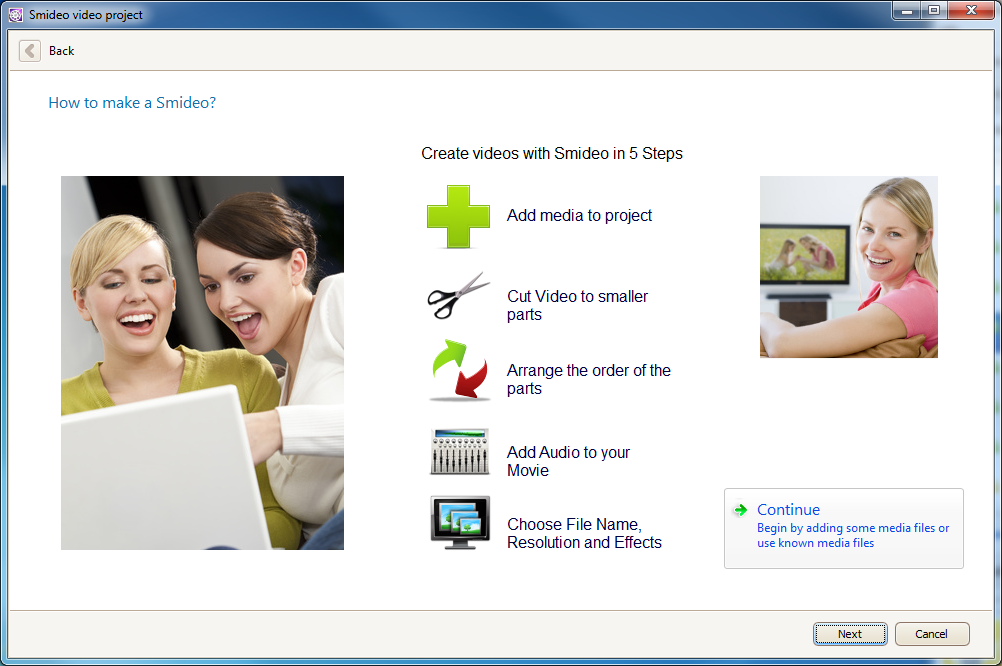This screenshot has width=1002, height=666.
Task: Click the "How to make a Smideo?" heading
Action: point(132,103)
